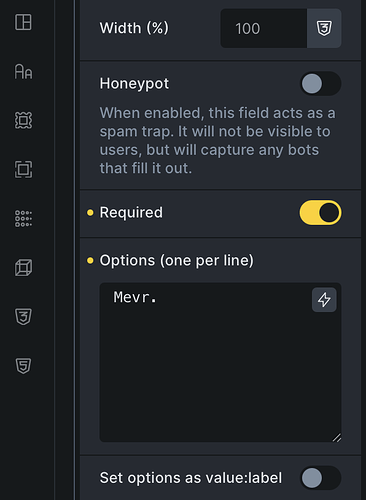Disable the Required toggle
This screenshot has width=366, height=500.
[320, 213]
